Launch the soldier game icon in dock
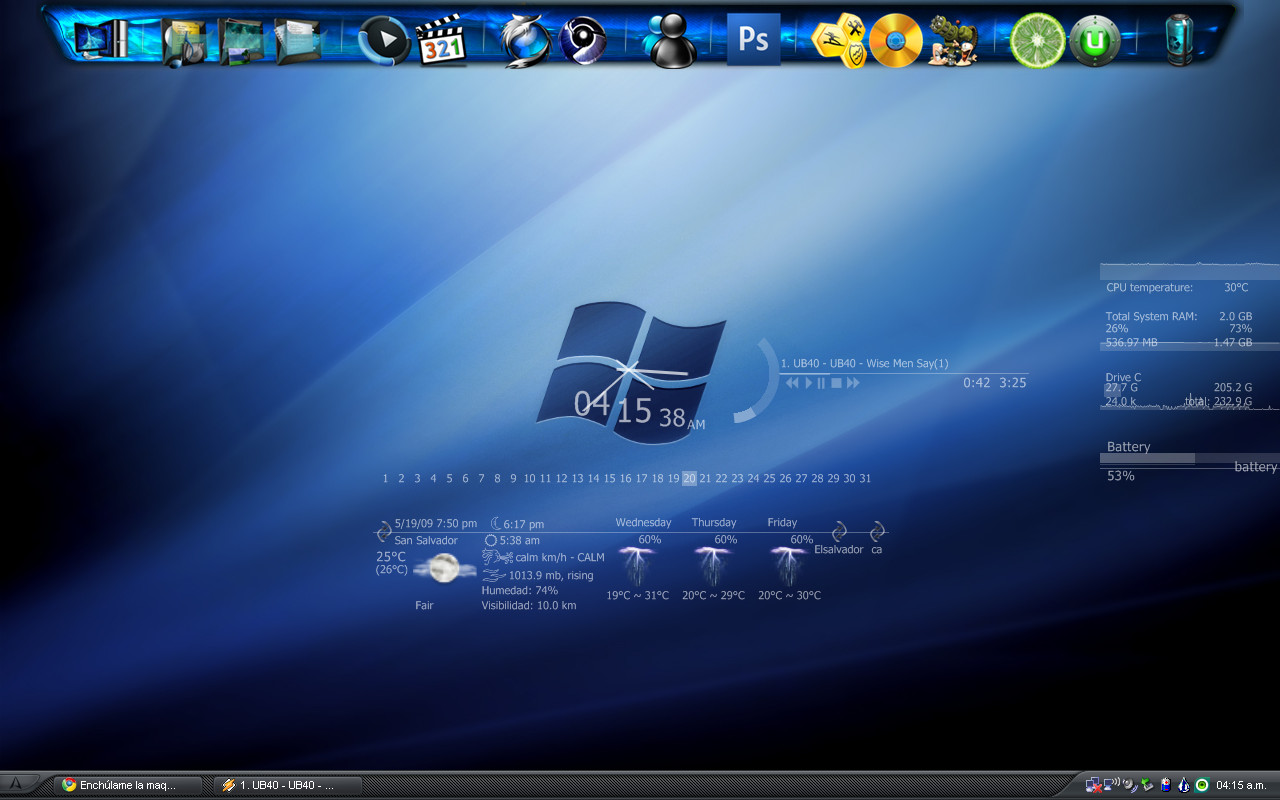 (x=952, y=41)
